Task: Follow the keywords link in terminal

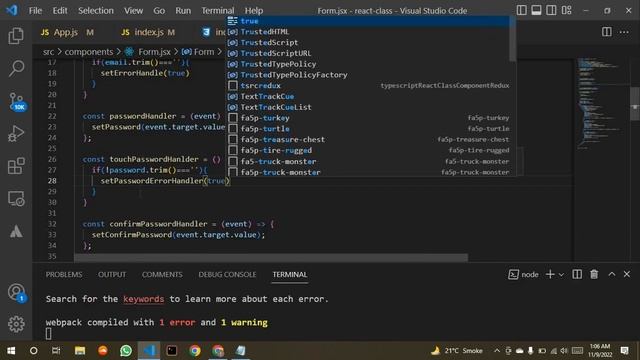Action: 143,299
